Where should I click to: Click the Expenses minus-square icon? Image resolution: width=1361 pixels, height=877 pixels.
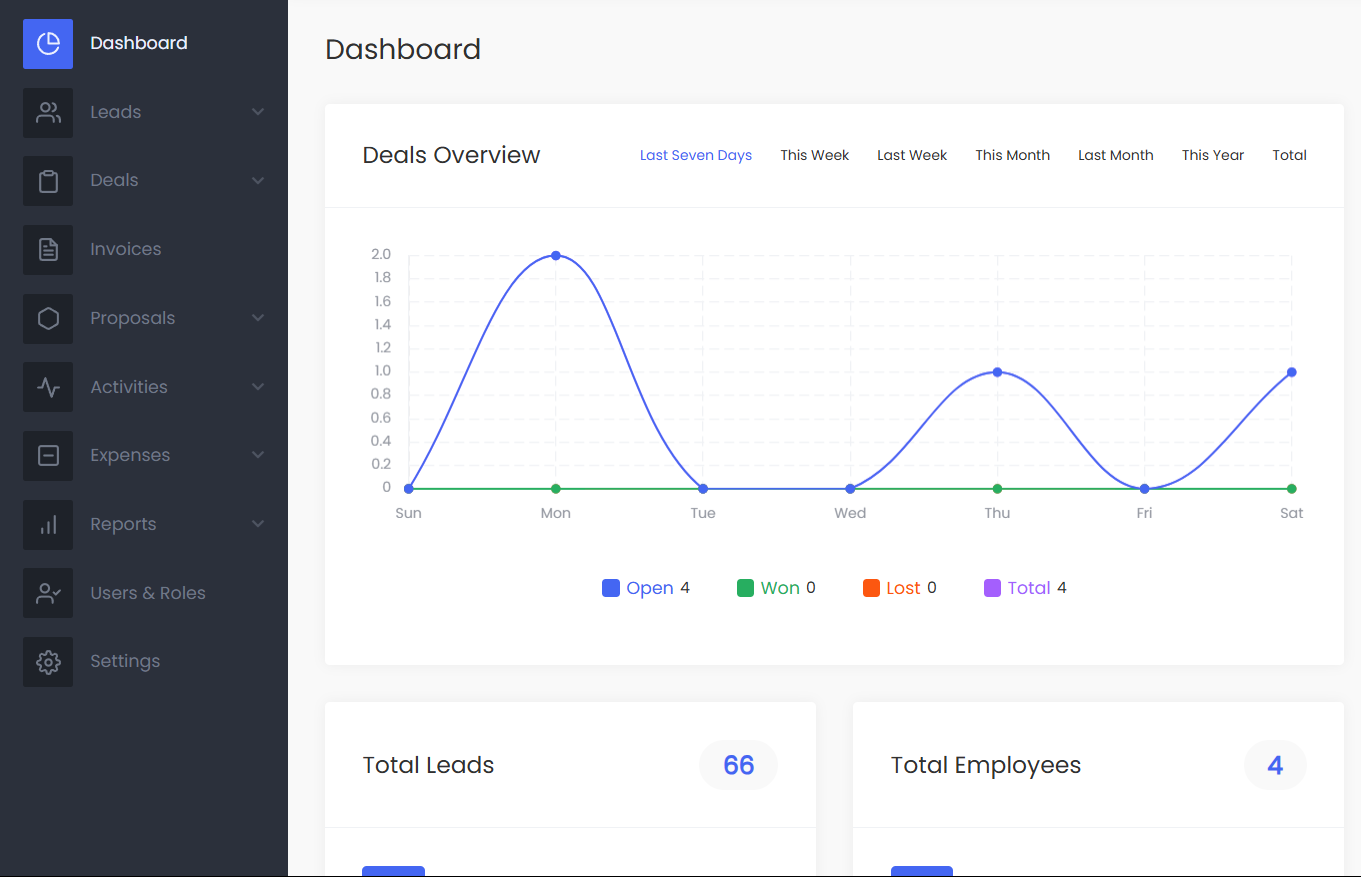tap(48, 456)
